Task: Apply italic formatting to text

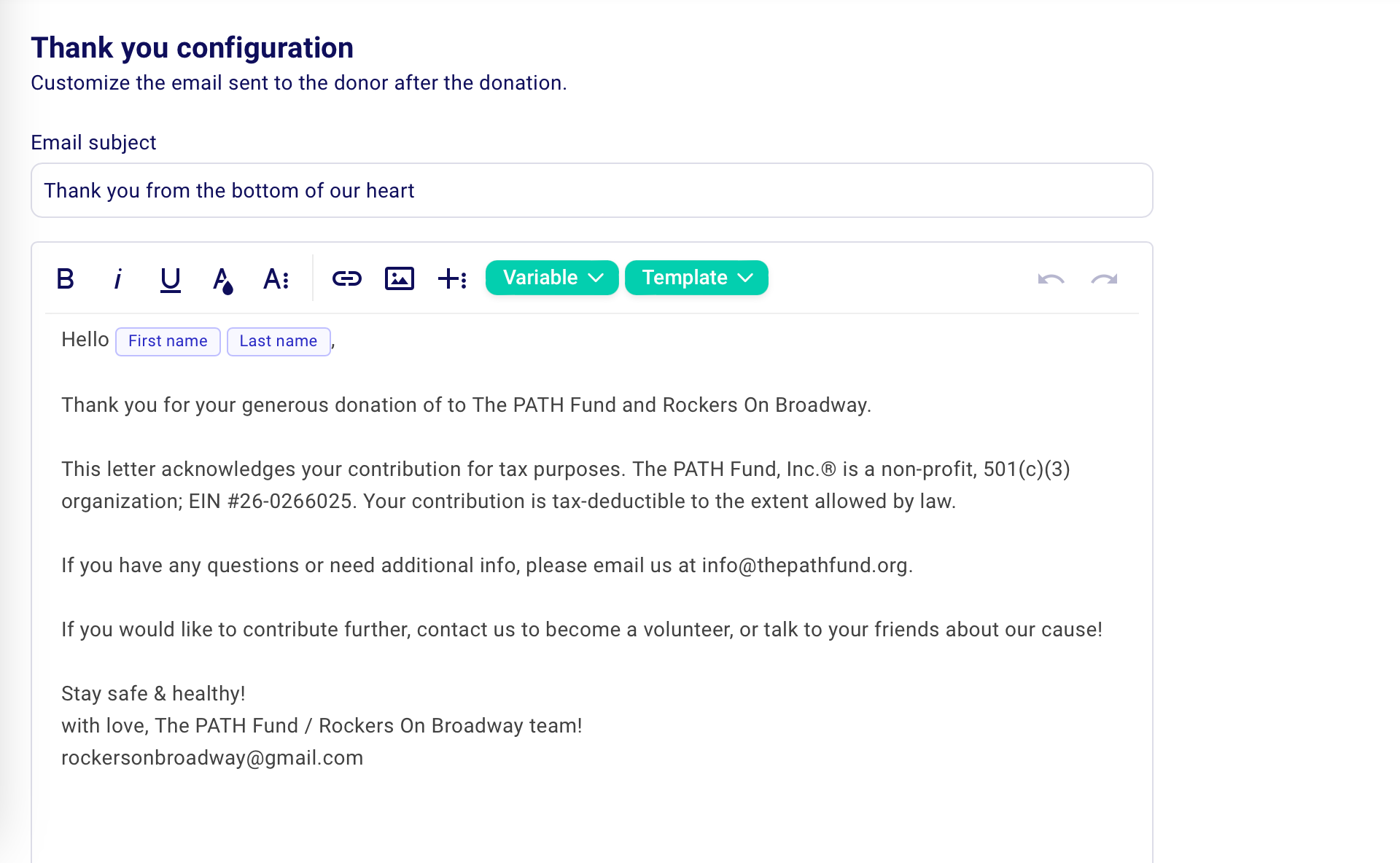Action: coord(117,278)
